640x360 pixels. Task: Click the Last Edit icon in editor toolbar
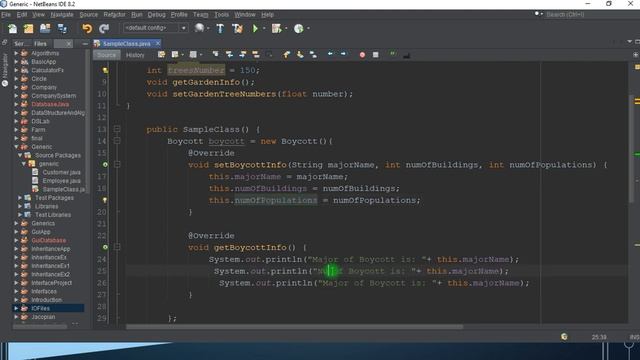click(x=162, y=55)
